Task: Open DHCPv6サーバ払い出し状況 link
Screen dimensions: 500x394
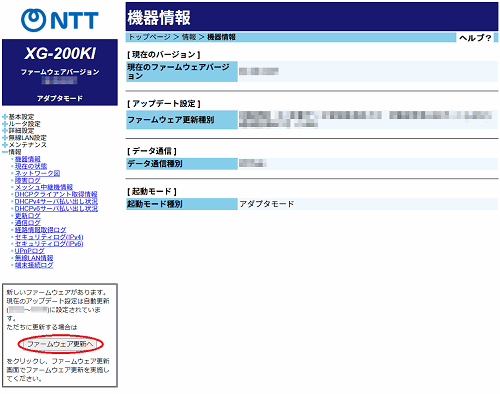Action: 56,208
